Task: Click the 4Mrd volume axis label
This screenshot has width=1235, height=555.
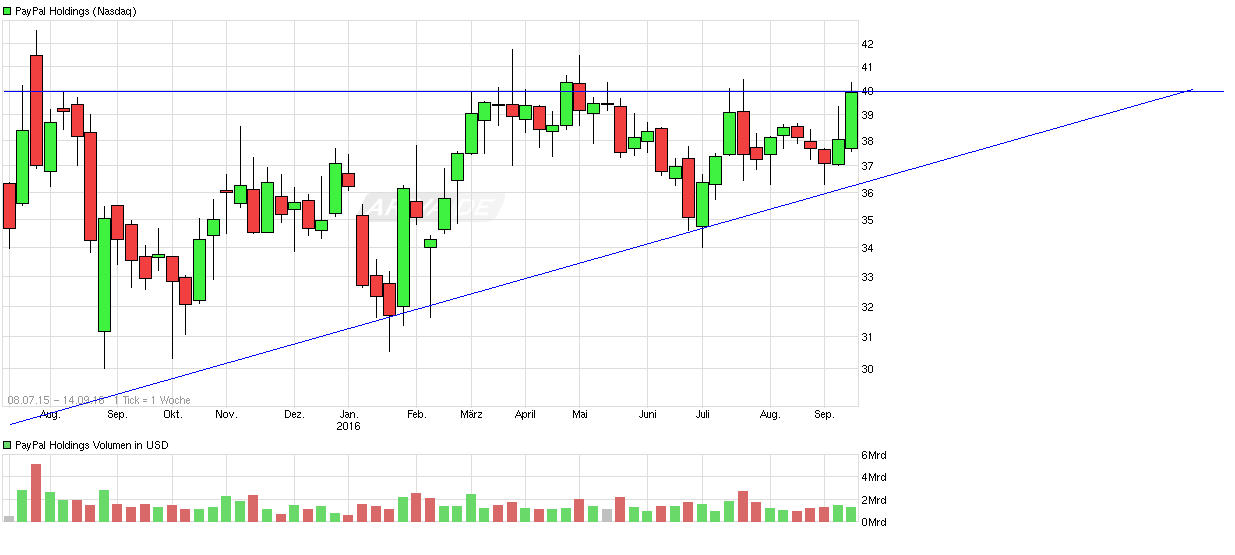Action: (873, 478)
